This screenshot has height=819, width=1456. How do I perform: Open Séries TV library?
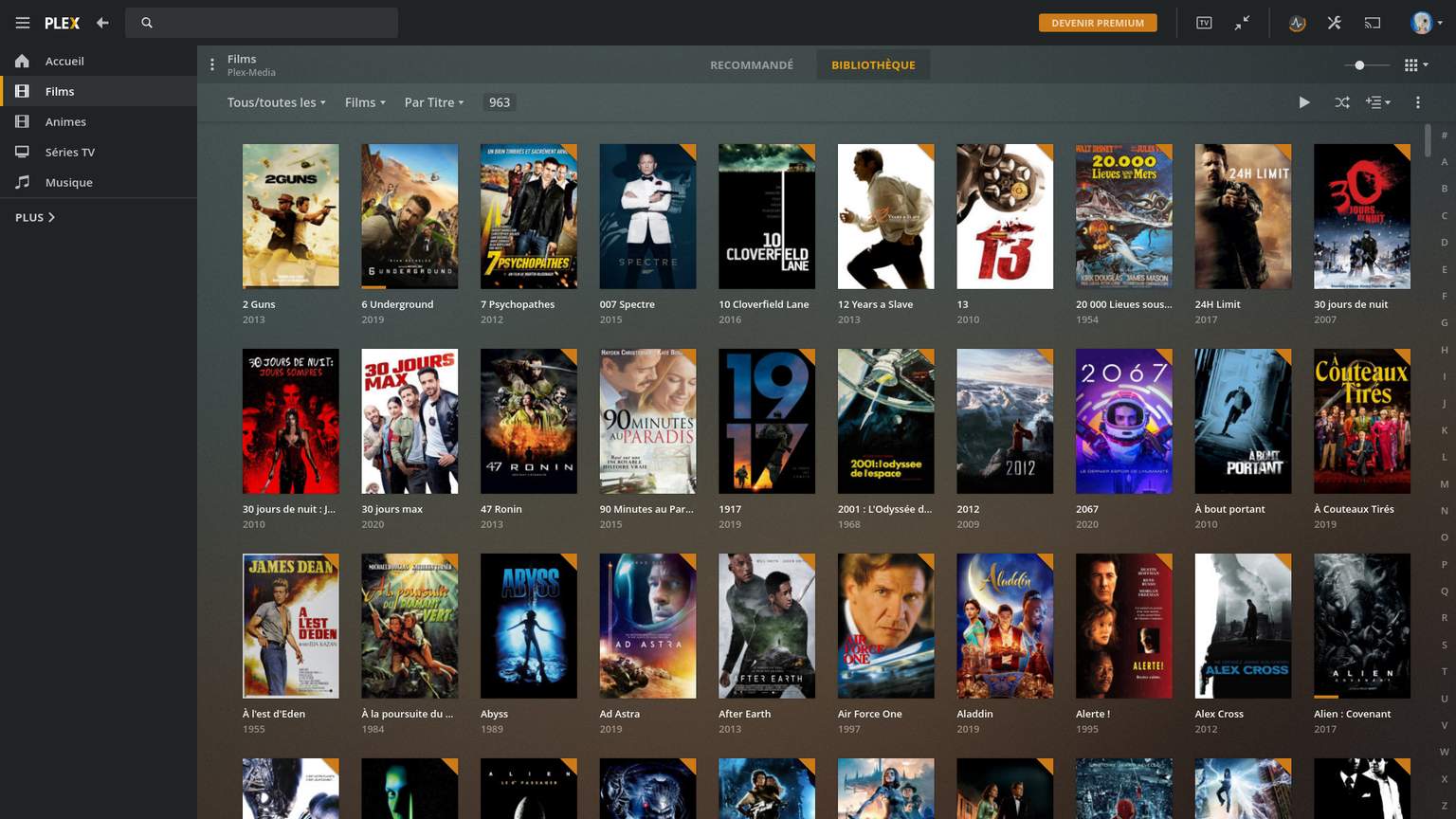pos(99,152)
